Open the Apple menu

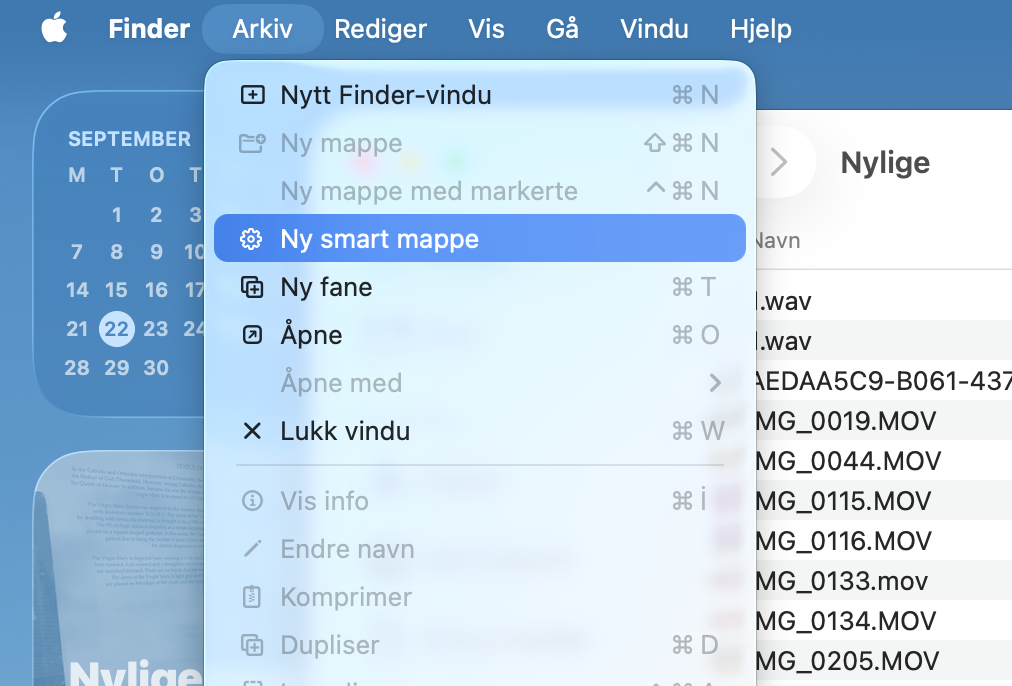point(54,29)
